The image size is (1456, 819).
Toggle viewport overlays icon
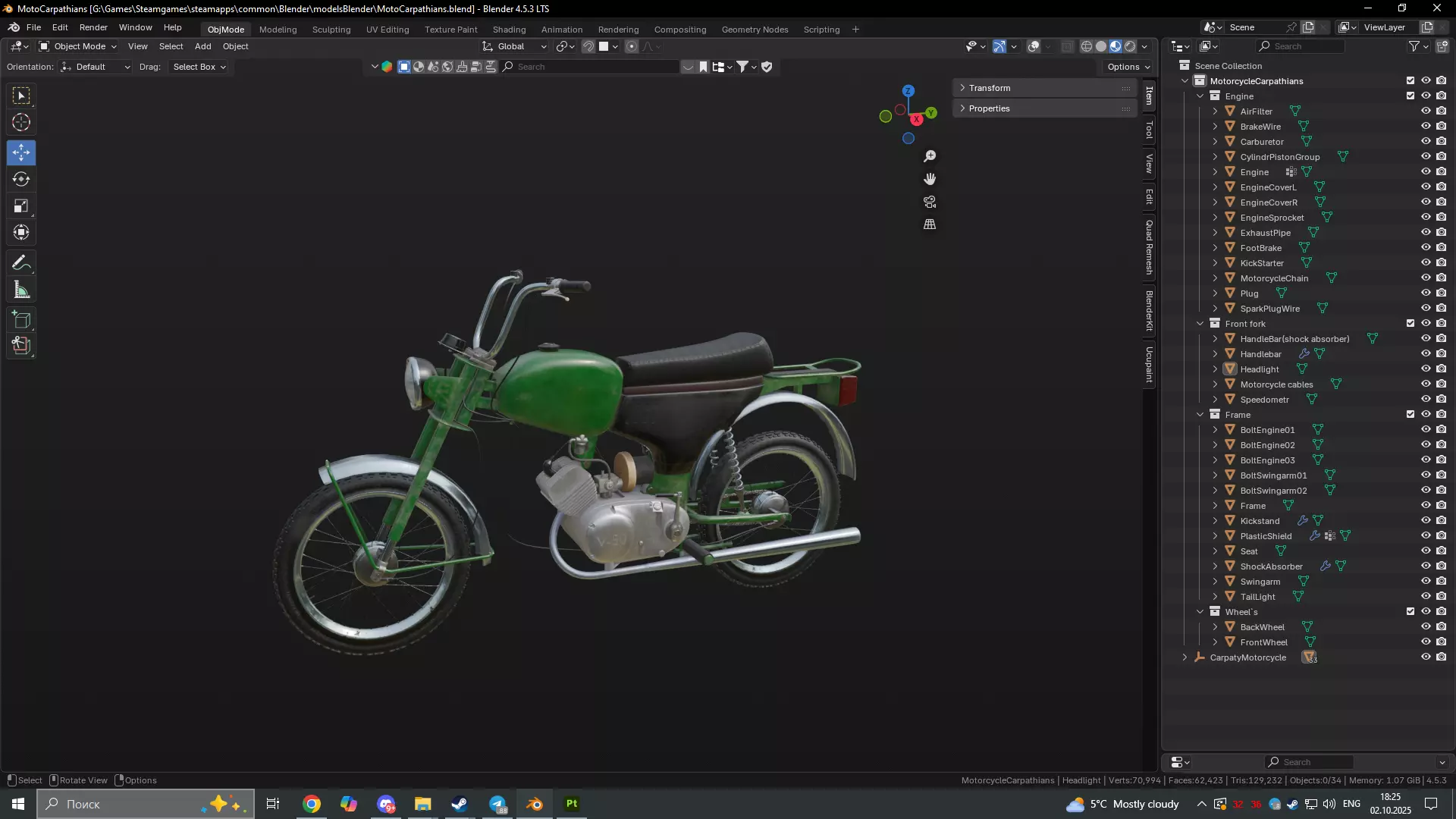(x=1034, y=46)
